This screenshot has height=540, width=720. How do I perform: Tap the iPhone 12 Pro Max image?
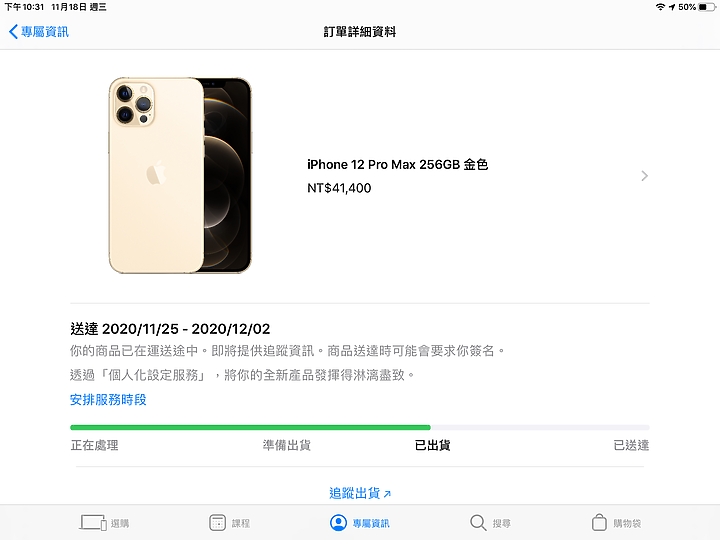tap(180, 175)
